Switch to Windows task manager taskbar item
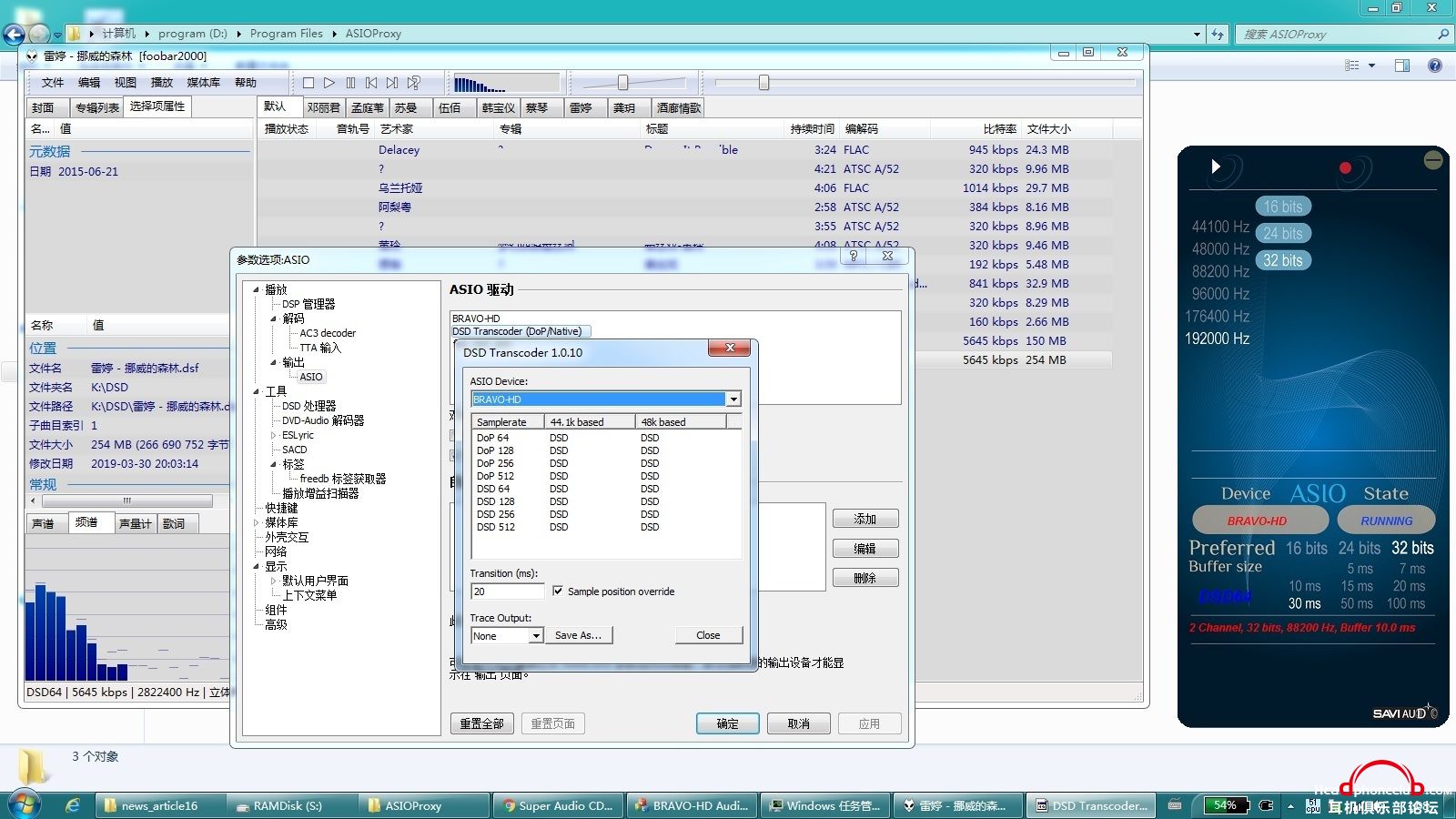 coord(825,805)
